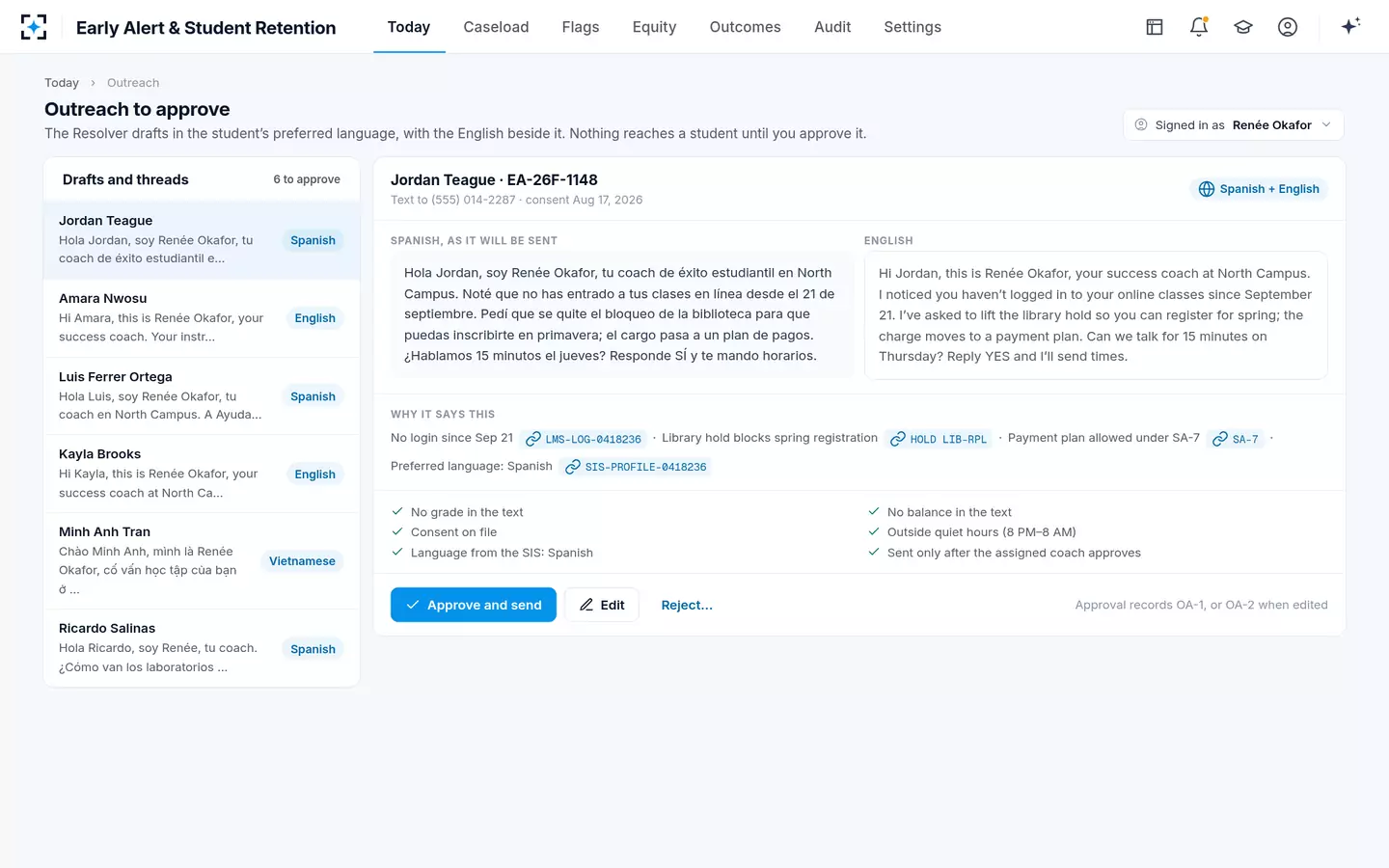Click the English translation message text
This screenshot has width=1389, height=868.
(1096, 315)
